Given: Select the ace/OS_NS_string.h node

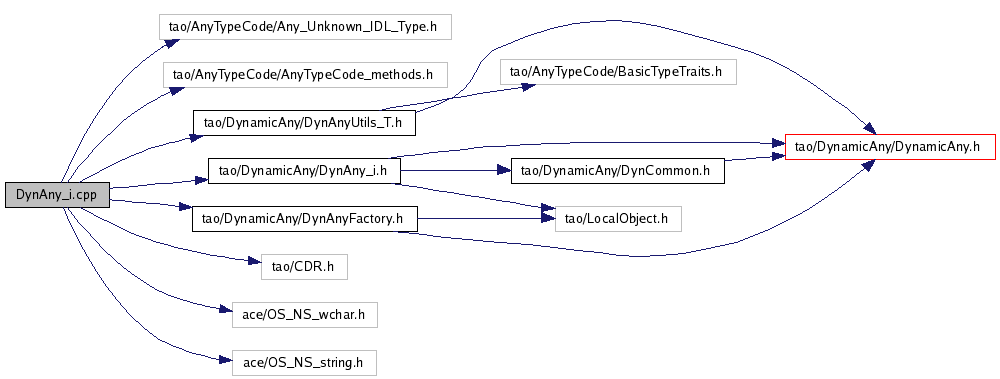Looking at the screenshot, I should coord(304,363).
